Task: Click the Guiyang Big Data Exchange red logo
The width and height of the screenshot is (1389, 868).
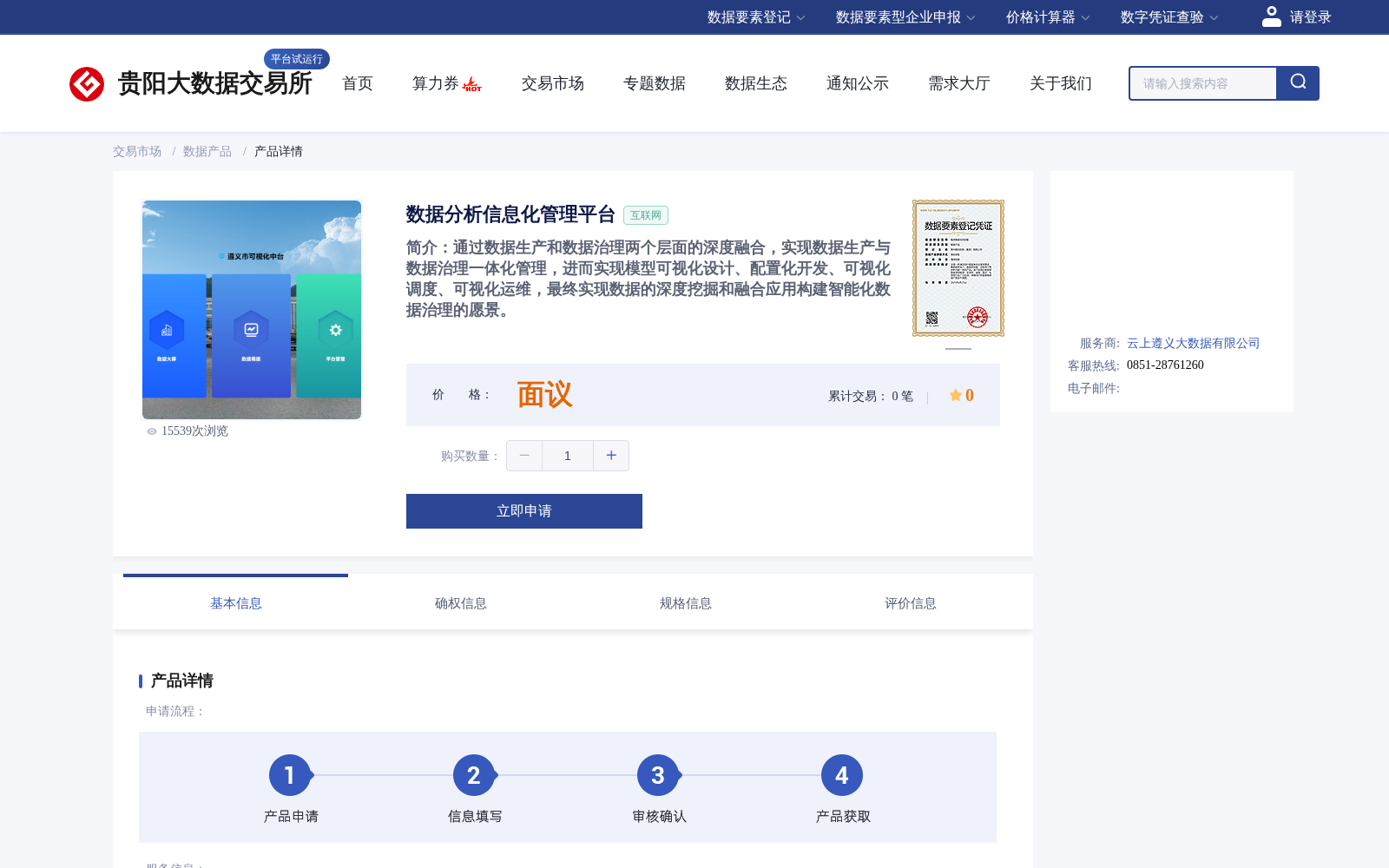Action: click(87, 84)
